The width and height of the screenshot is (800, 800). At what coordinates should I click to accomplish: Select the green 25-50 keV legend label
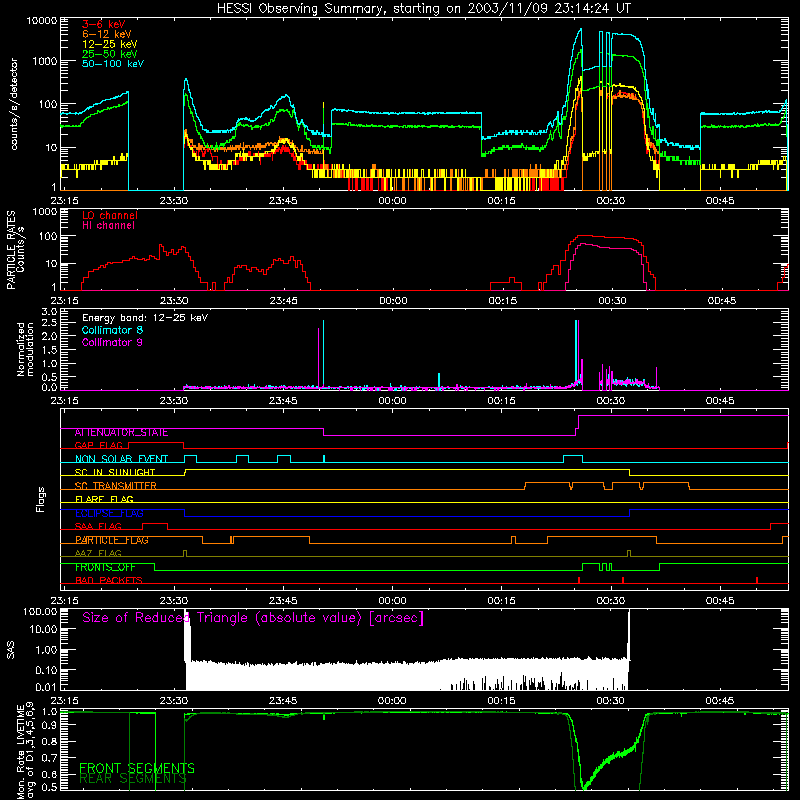tap(109, 54)
